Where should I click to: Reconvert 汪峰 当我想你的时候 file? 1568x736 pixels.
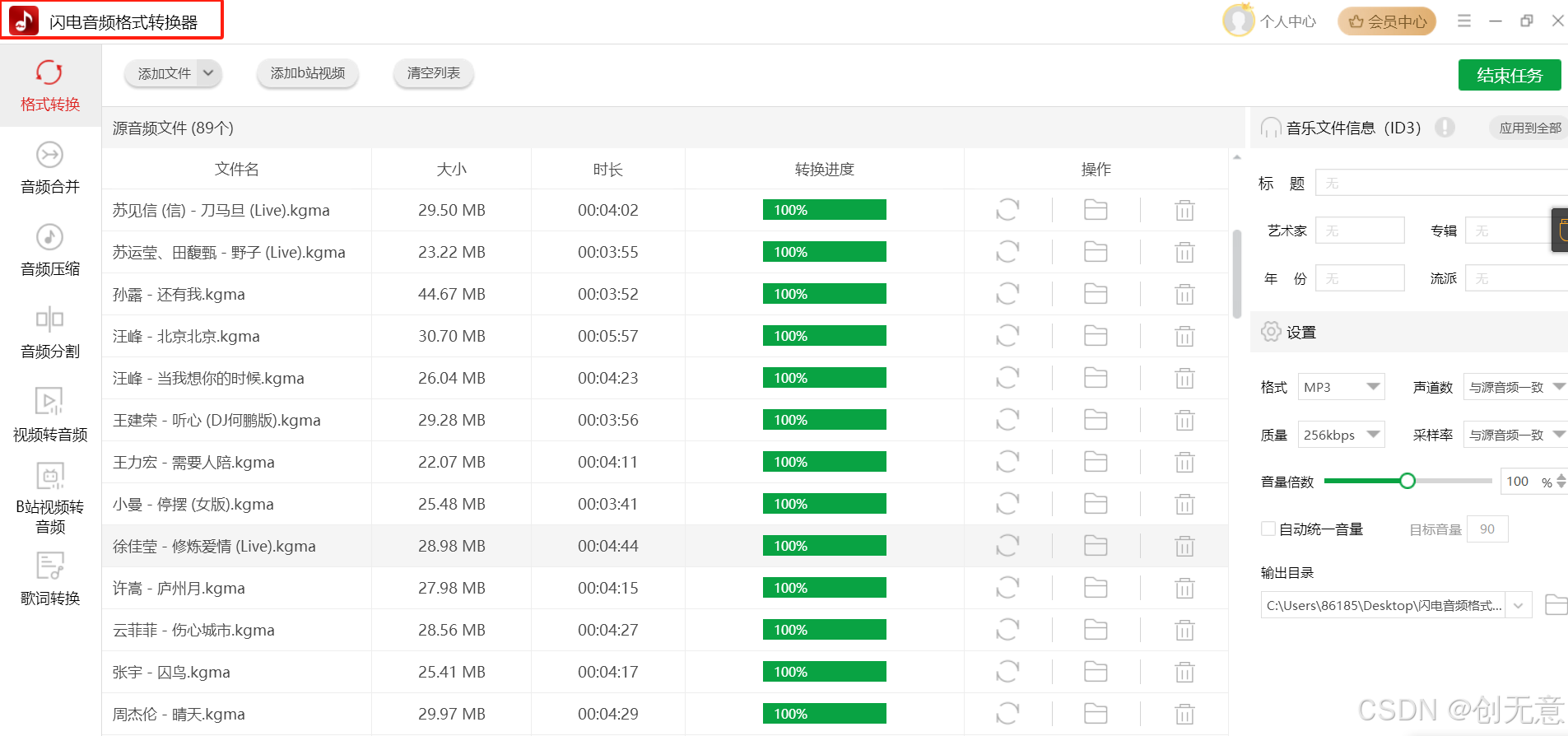point(1007,378)
